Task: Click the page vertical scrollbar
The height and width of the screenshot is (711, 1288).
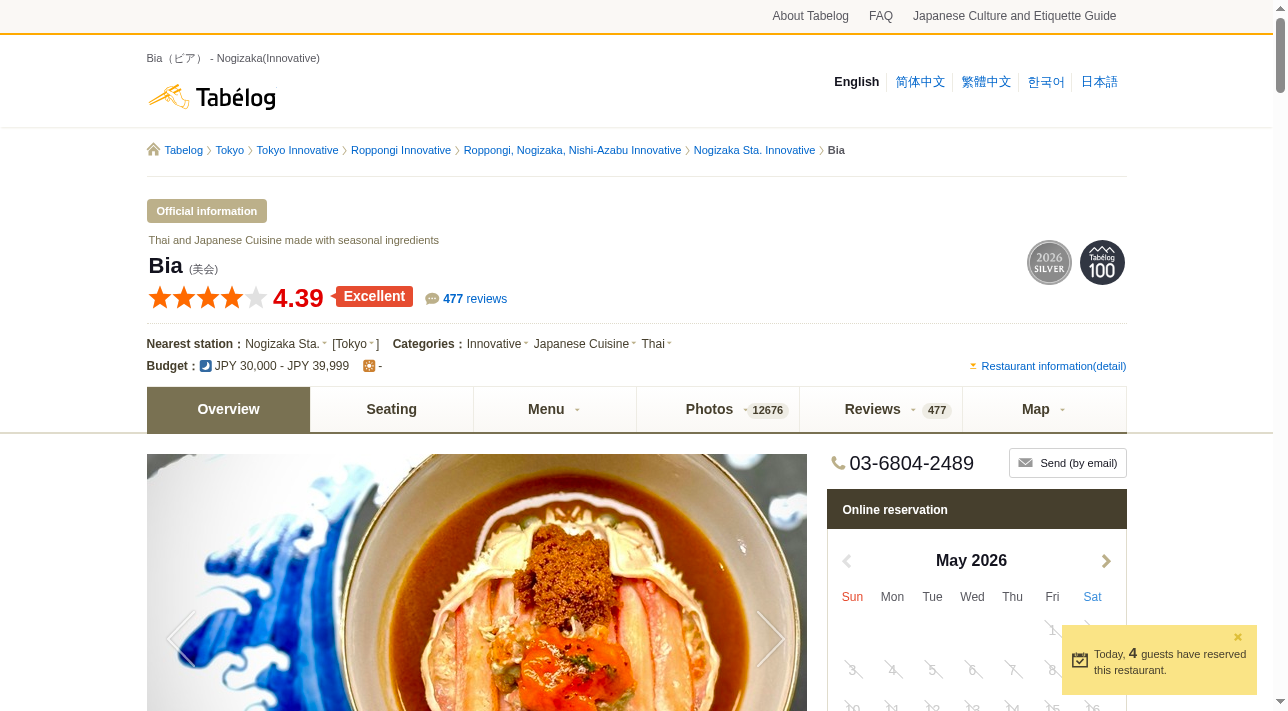Action: [x=1280, y=56]
